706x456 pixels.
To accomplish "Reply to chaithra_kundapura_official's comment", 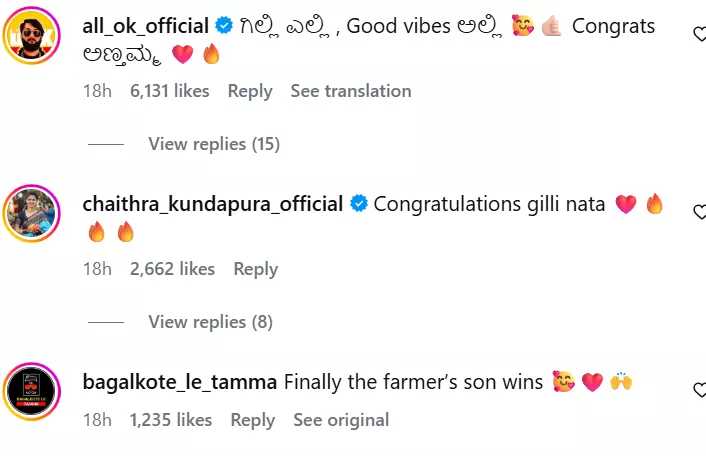I will (x=255, y=268).
